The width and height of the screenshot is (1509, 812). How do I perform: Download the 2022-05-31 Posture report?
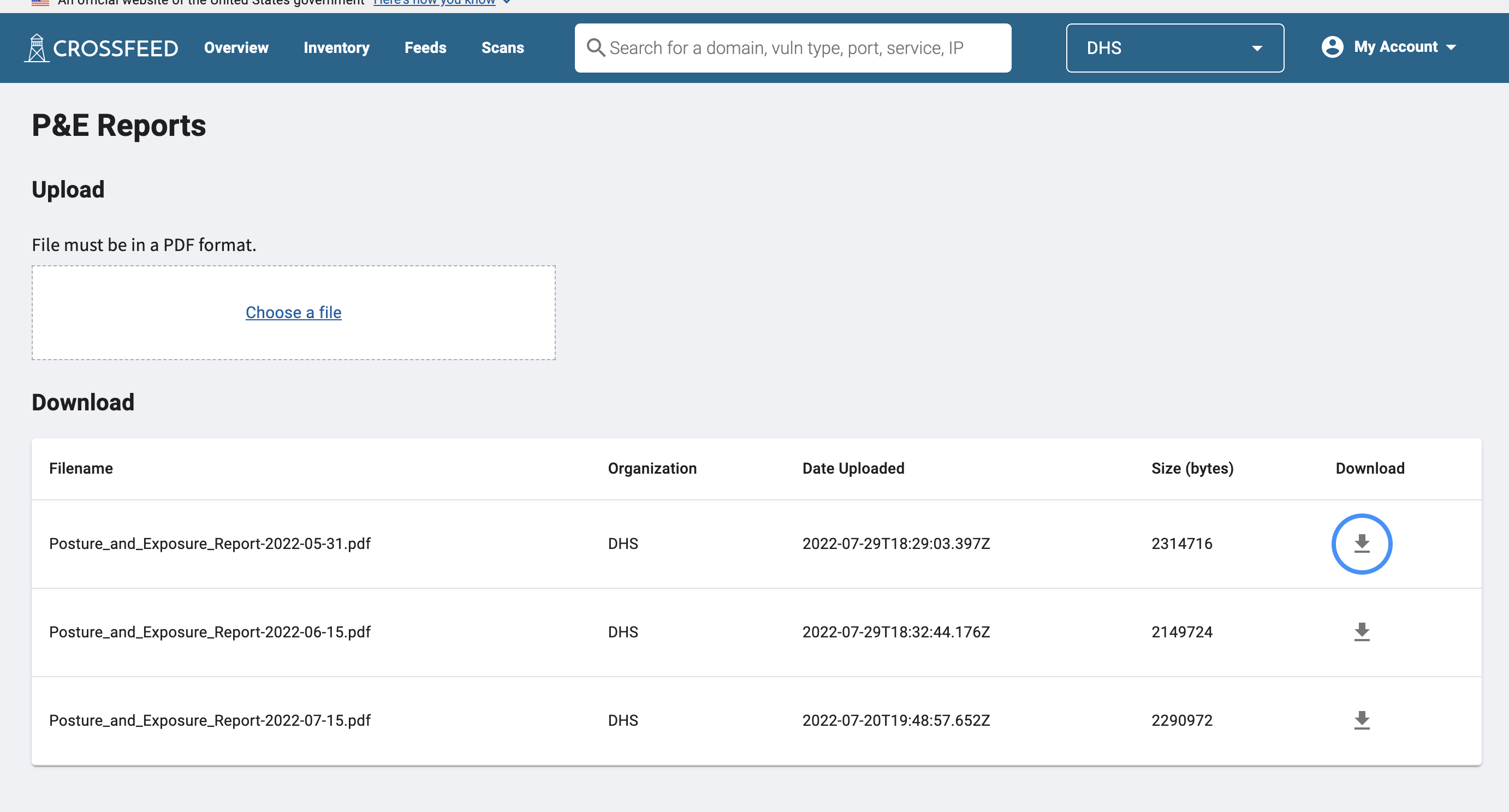[1362, 544]
